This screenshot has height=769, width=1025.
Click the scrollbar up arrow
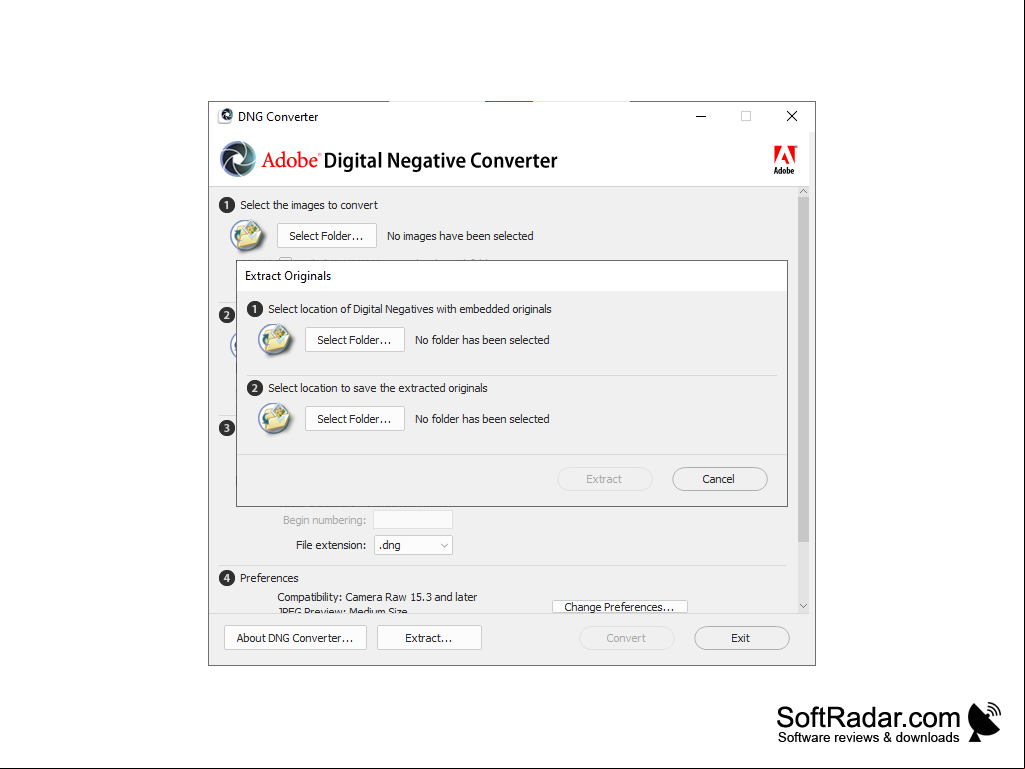(x=803, y=192)
